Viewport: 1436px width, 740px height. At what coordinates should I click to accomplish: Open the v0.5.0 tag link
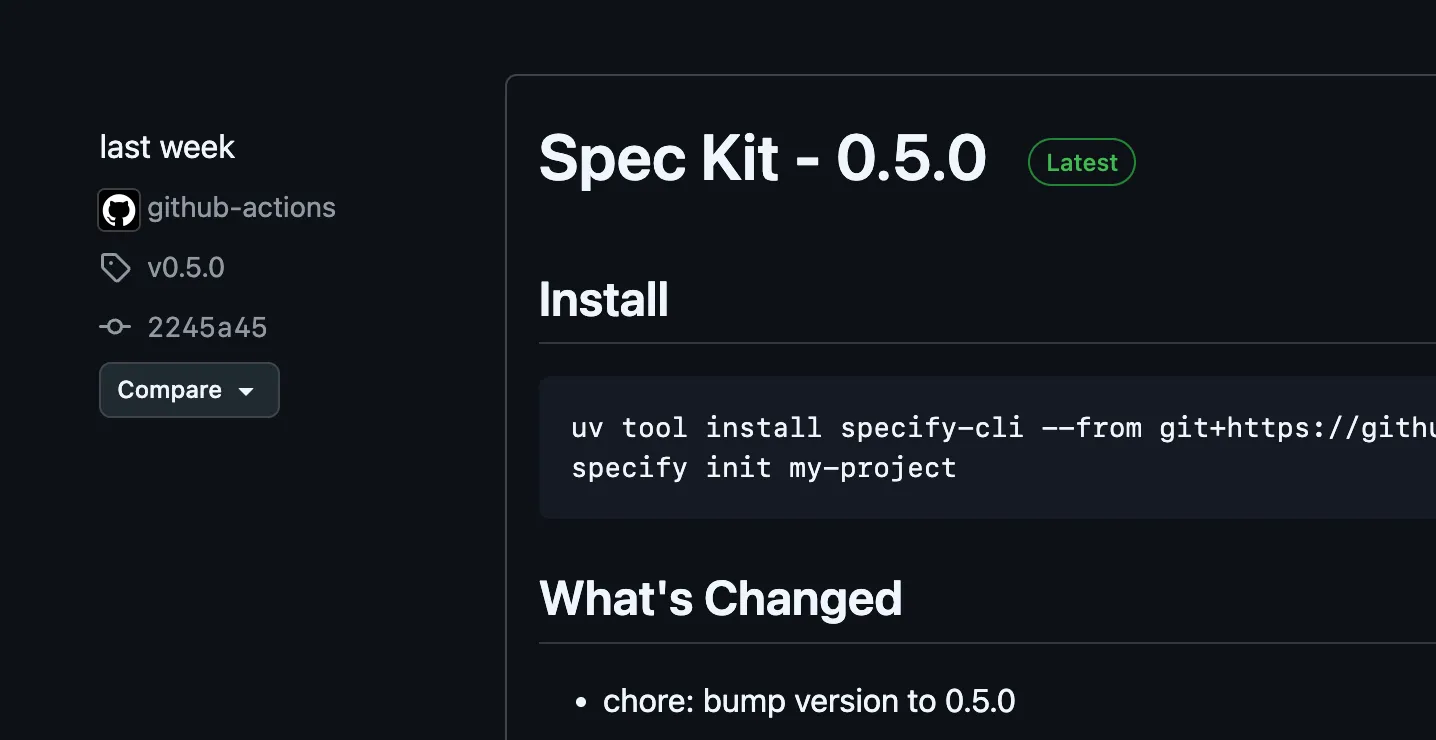(186, 267)
